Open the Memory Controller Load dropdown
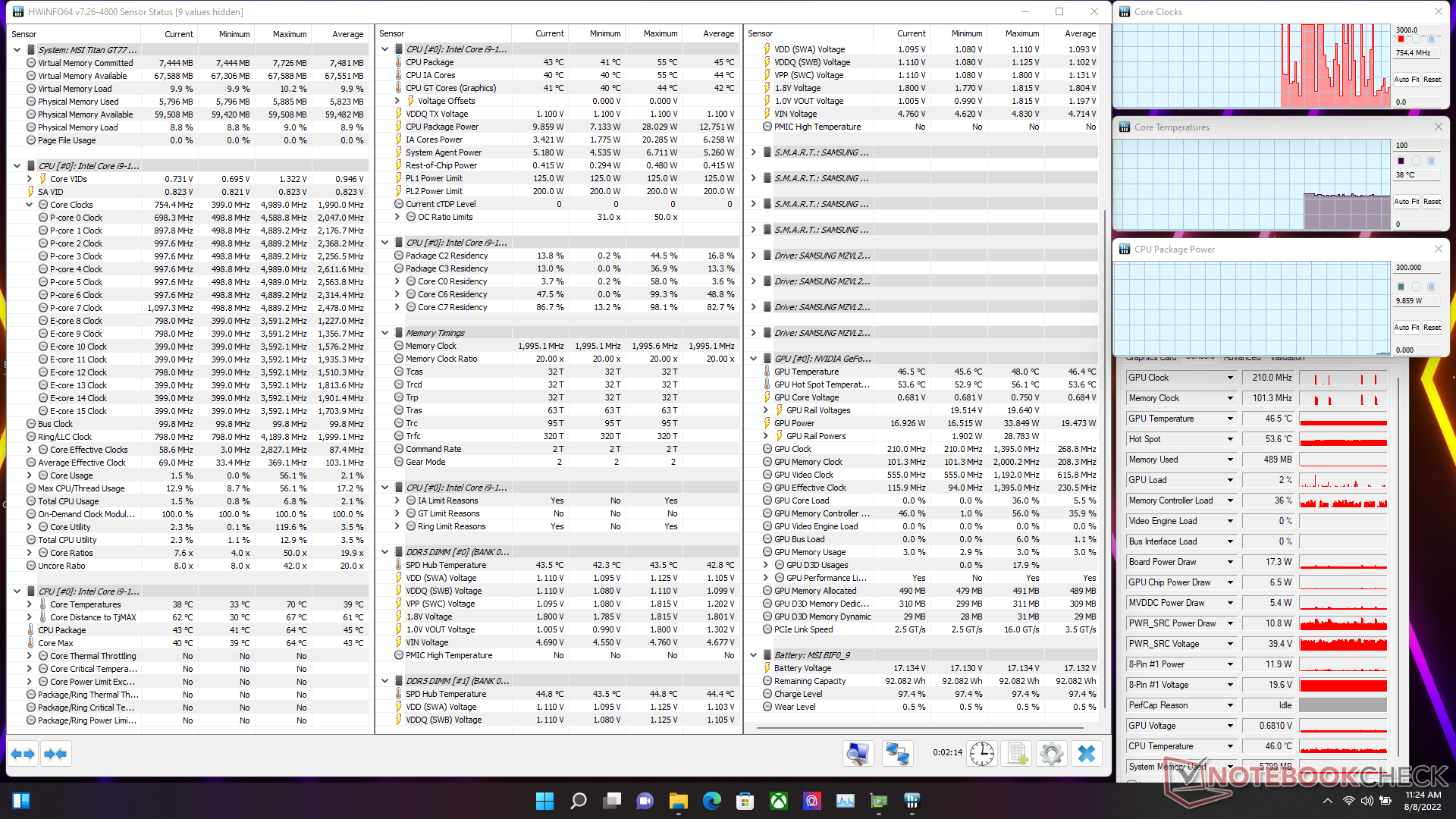Image resolution: width=1456 pixels, height=819 pixels. pos(1230,500)
